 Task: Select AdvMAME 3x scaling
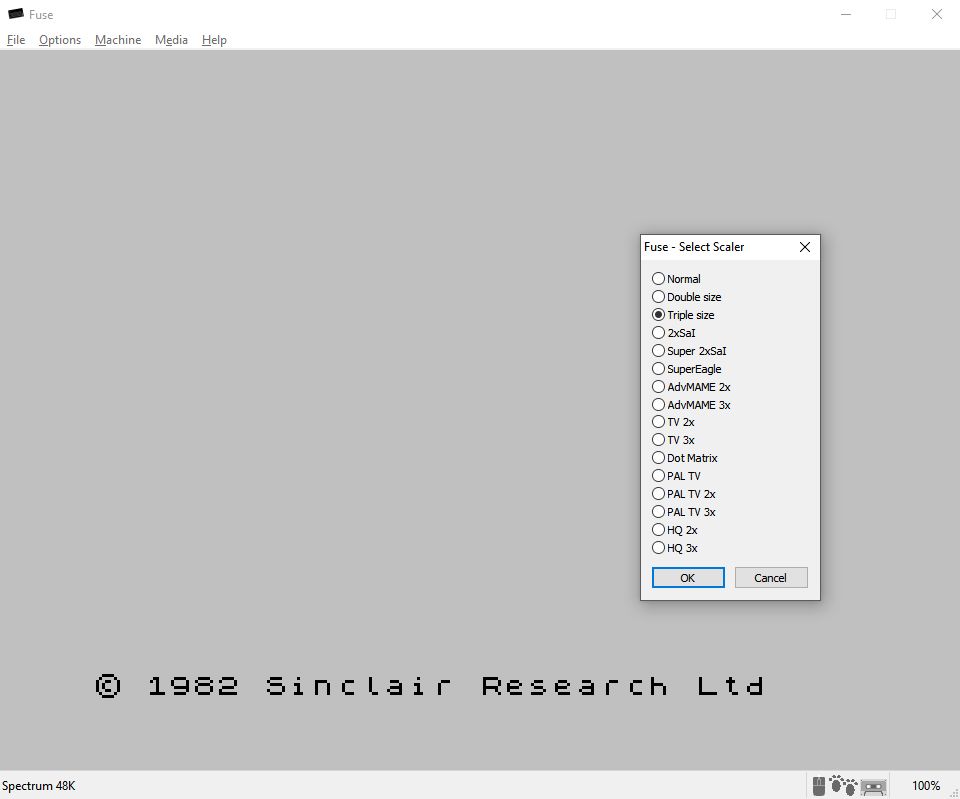(658, 404)
